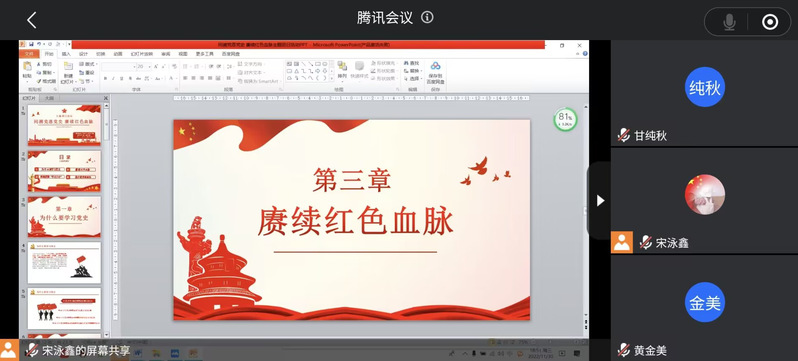798x361 pixels.
Task: Click the 查找 find button
Action: [x=412, y=63]
